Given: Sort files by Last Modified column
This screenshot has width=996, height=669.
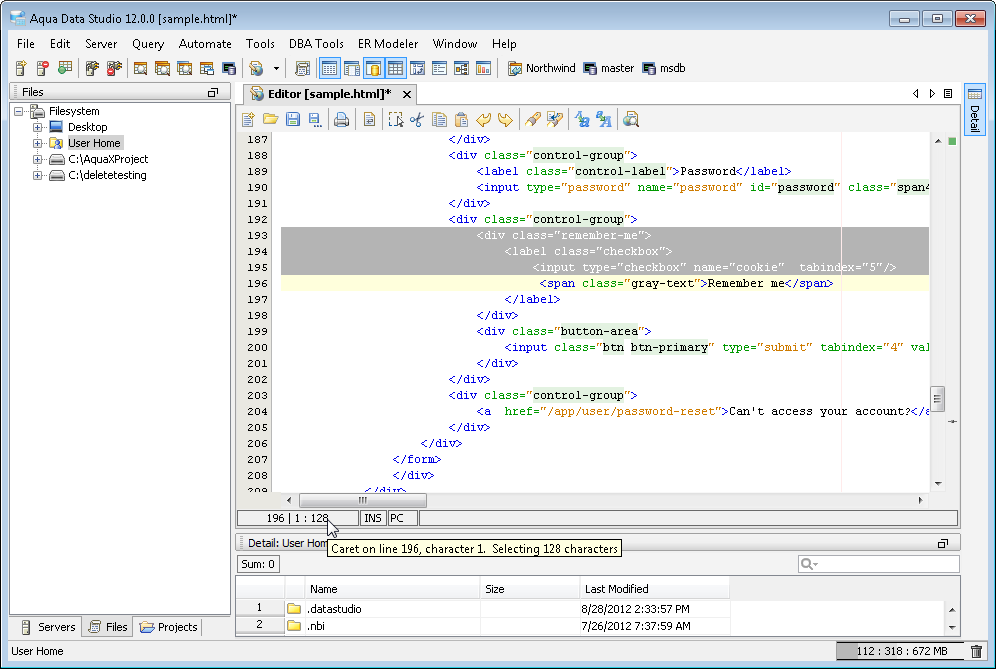Looking at the screenshot, I should pos(654,589).
